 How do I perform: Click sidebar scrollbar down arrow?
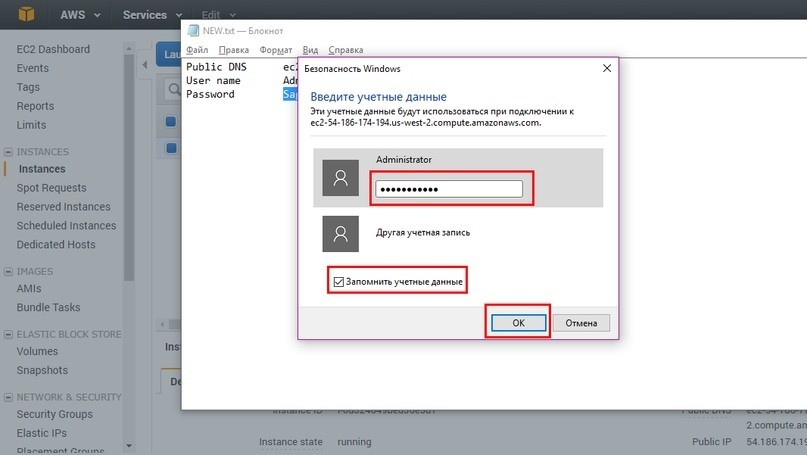(129, 446)
